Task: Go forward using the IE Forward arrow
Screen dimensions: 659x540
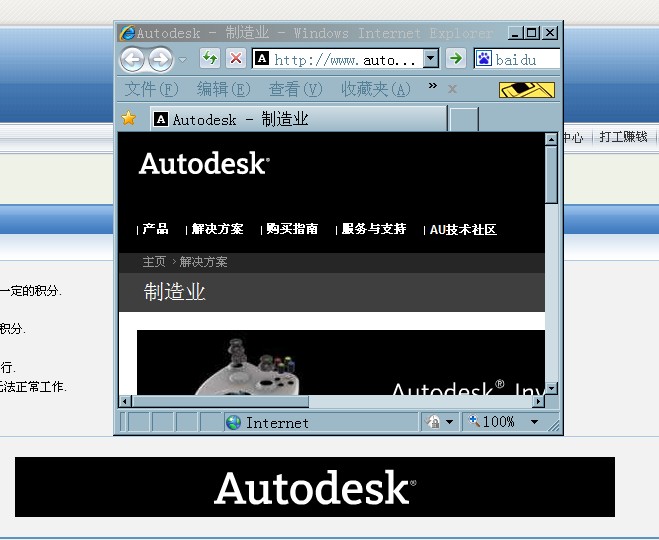Action: [160, 59]
